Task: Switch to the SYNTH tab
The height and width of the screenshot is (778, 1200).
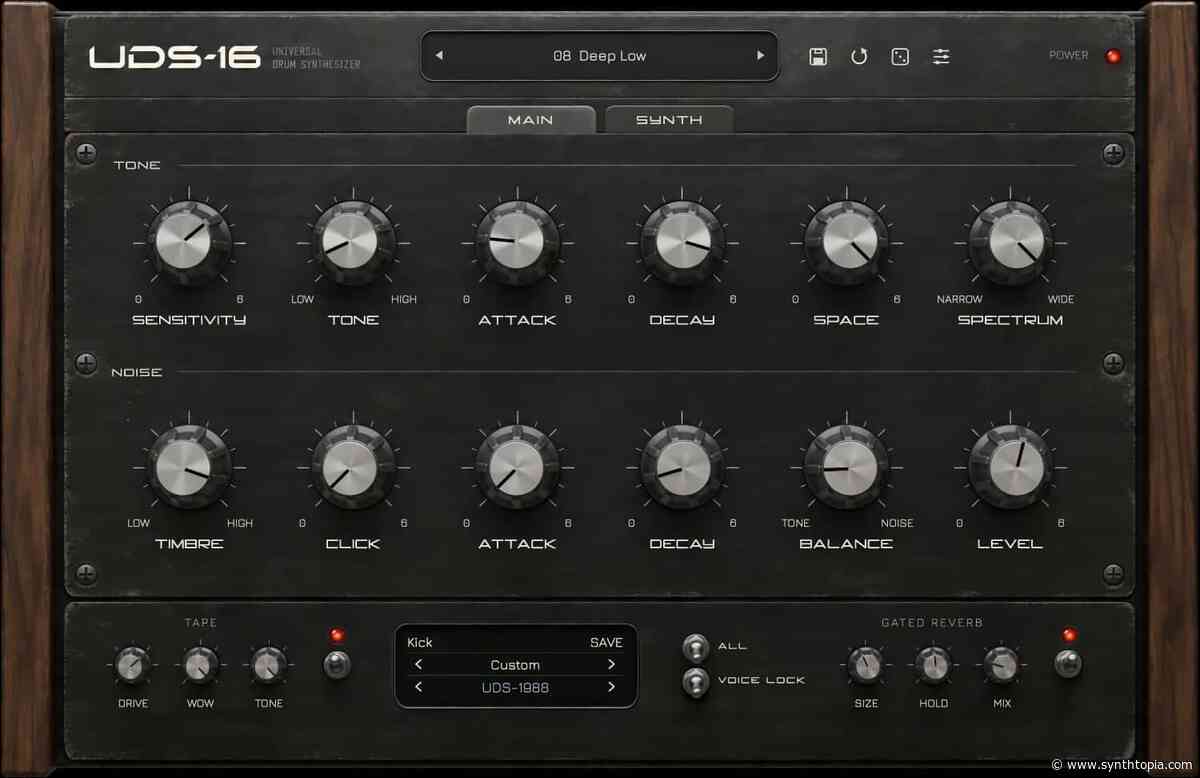Action: 669,120
